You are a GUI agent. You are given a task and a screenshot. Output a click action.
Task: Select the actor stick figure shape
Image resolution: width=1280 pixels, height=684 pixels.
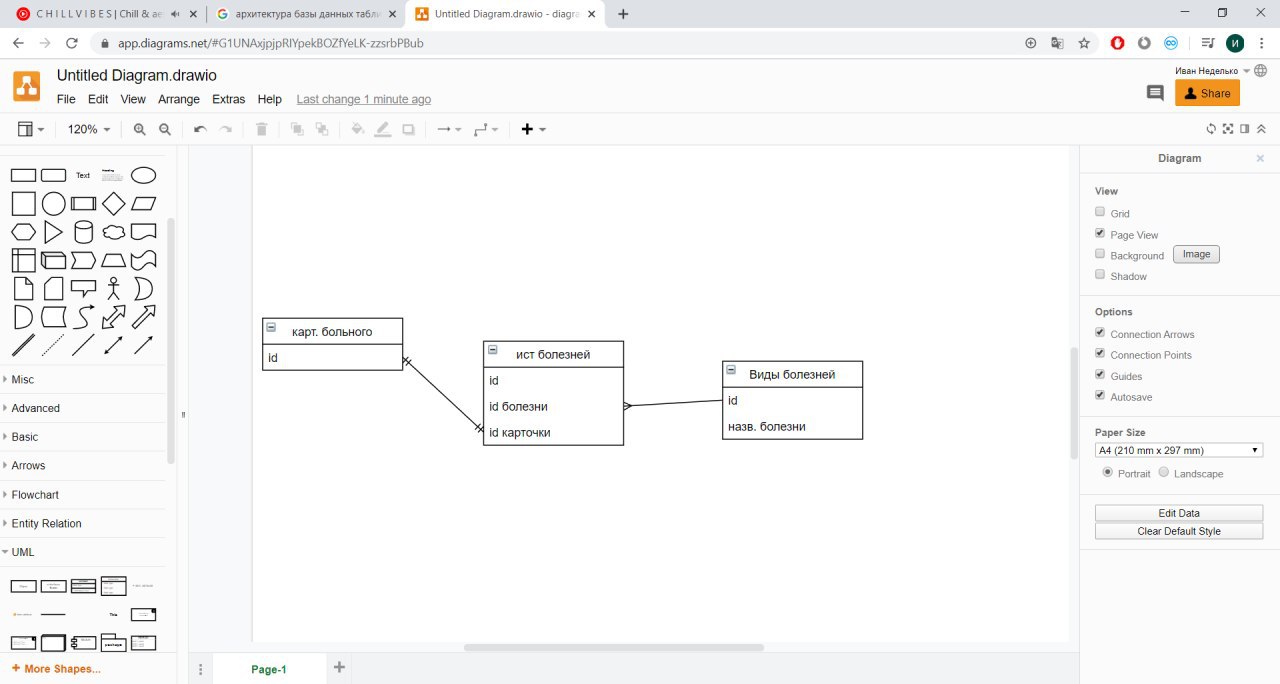[114, 289]
